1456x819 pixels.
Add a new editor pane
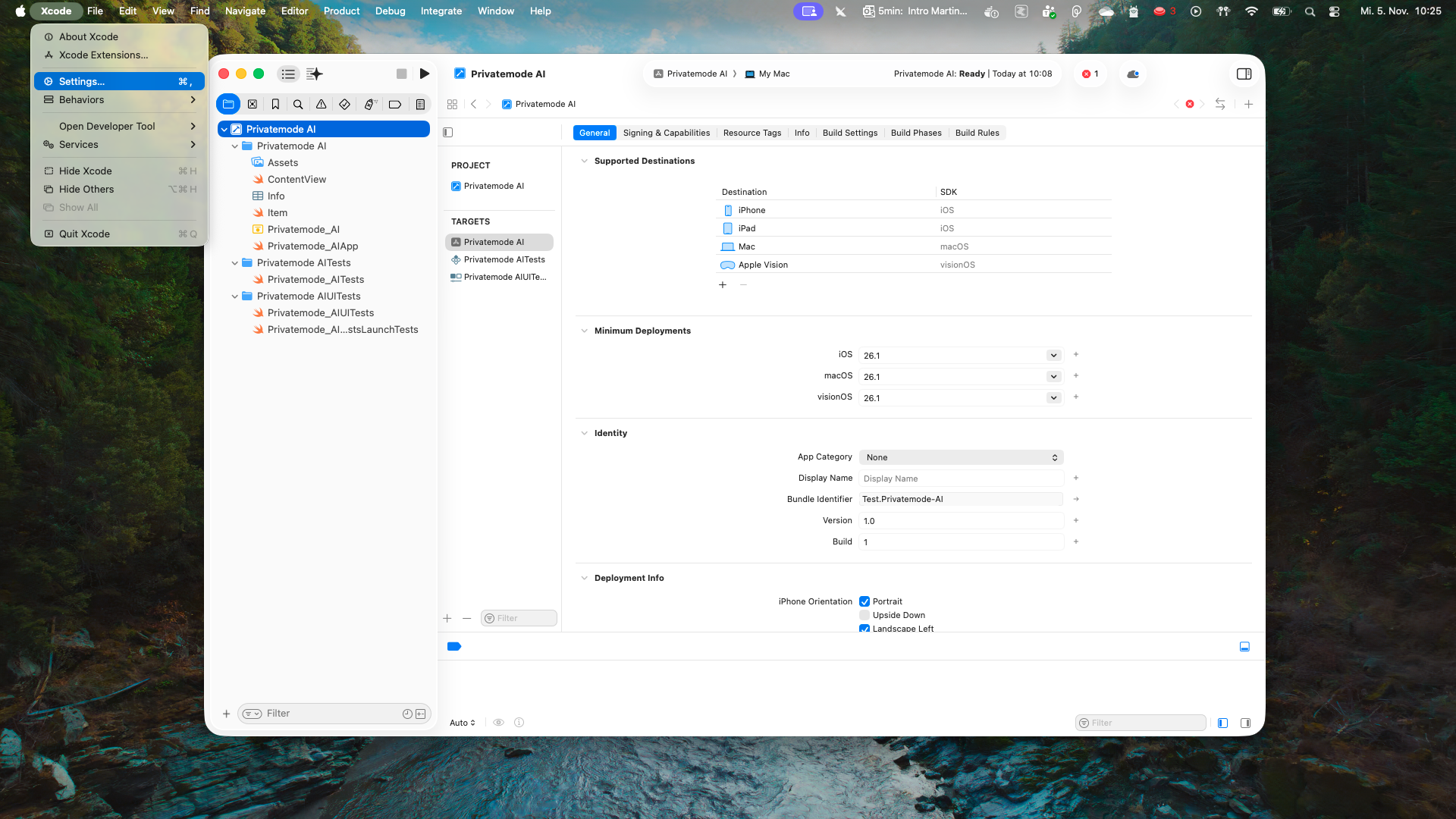(x=1249, y=104)
